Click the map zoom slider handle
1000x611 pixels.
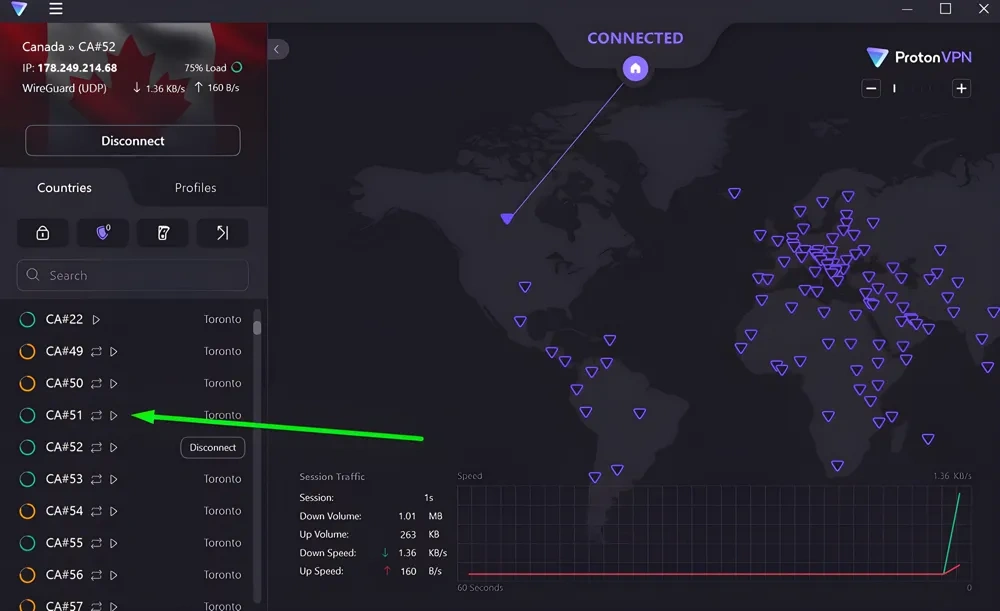894,88
